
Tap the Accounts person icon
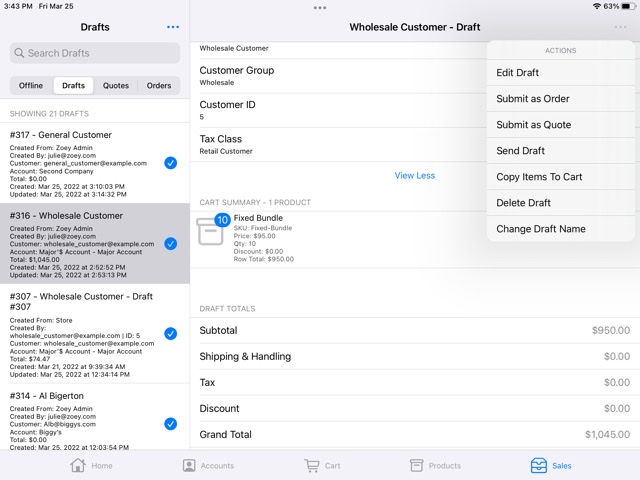click(x=189, y=465)
